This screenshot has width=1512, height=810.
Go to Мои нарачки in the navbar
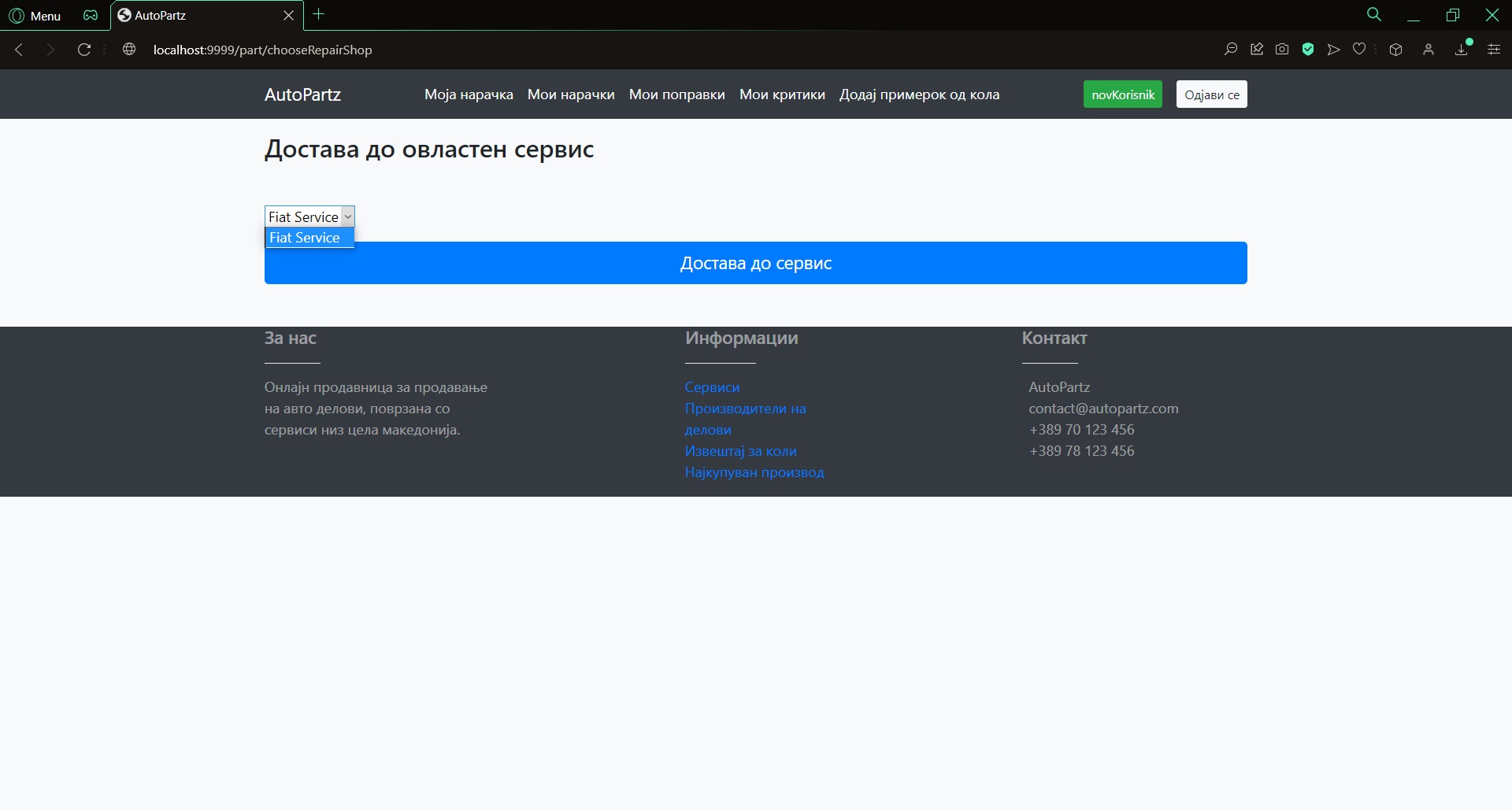[x=571, y=94]
